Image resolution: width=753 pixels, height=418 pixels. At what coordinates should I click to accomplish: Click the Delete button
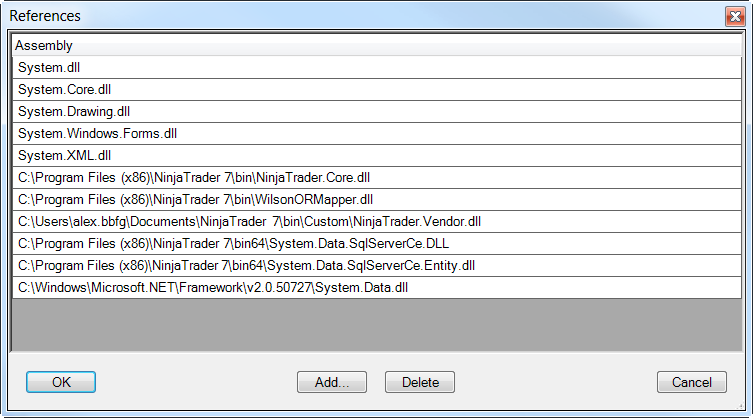(420, 382)
